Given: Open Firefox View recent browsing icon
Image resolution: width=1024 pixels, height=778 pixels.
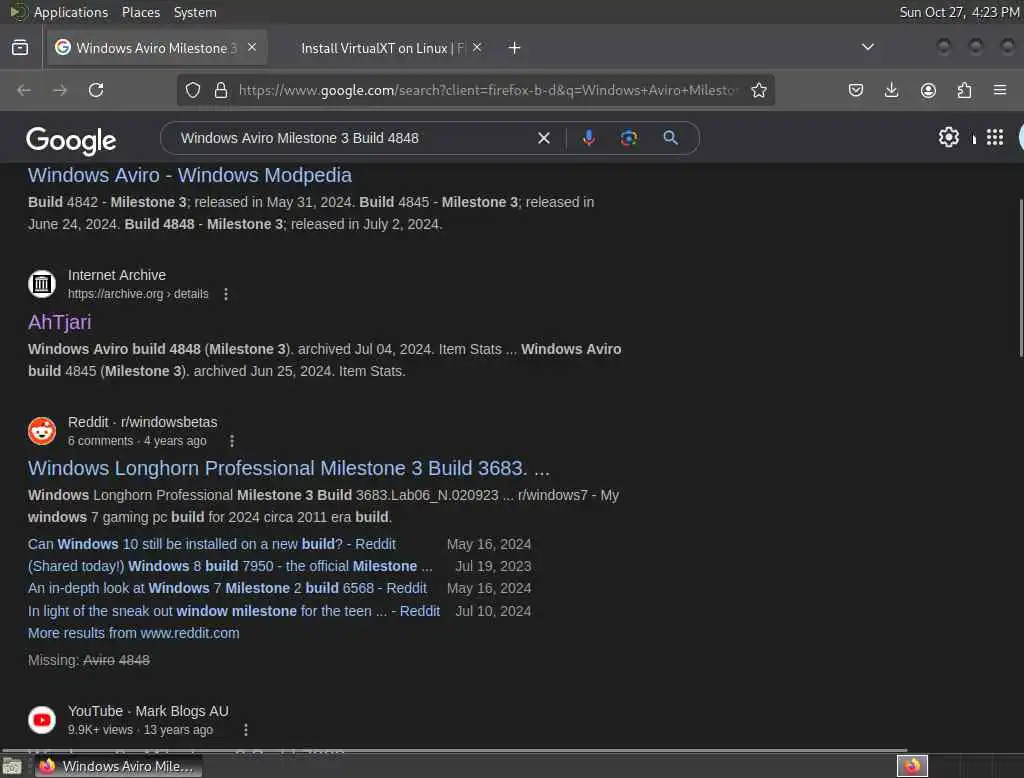Looking at the screenshot, I should pos(20,47).
